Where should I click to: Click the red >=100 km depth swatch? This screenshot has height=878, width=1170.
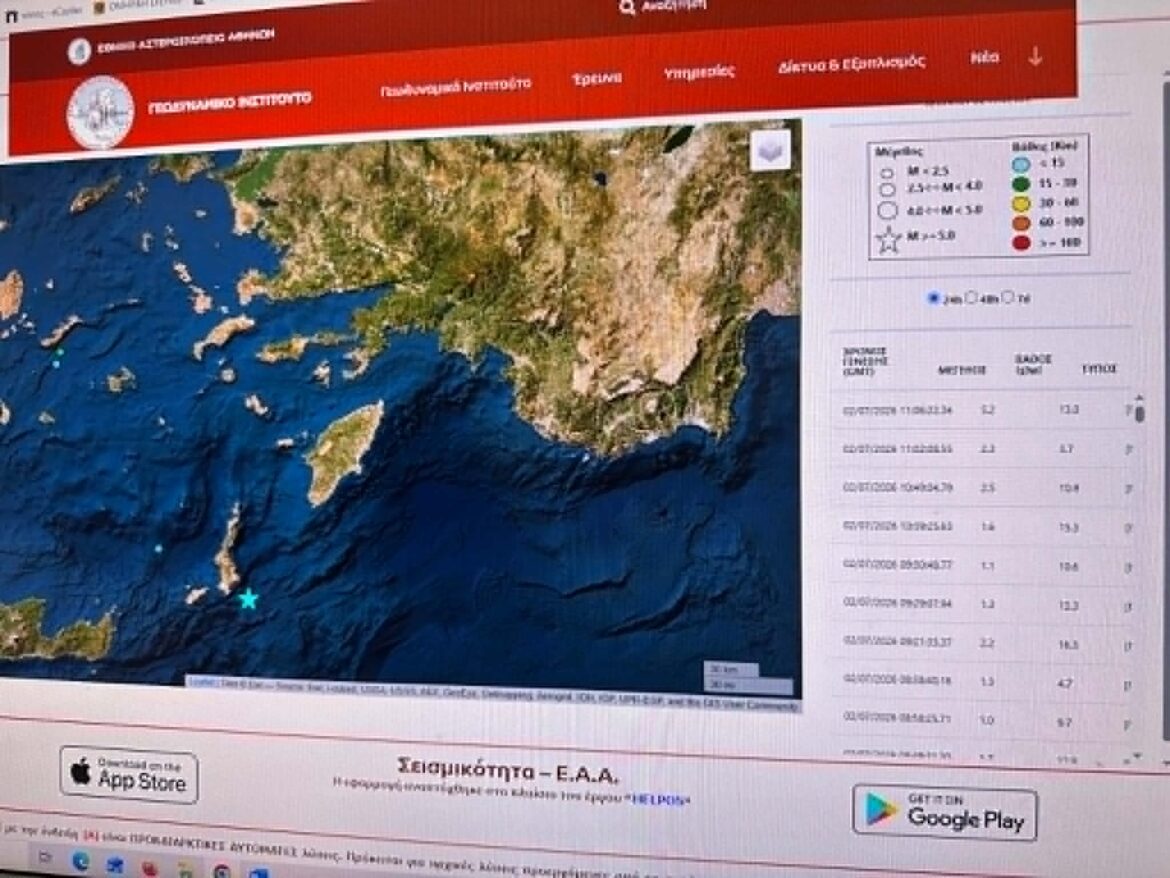1022,242
